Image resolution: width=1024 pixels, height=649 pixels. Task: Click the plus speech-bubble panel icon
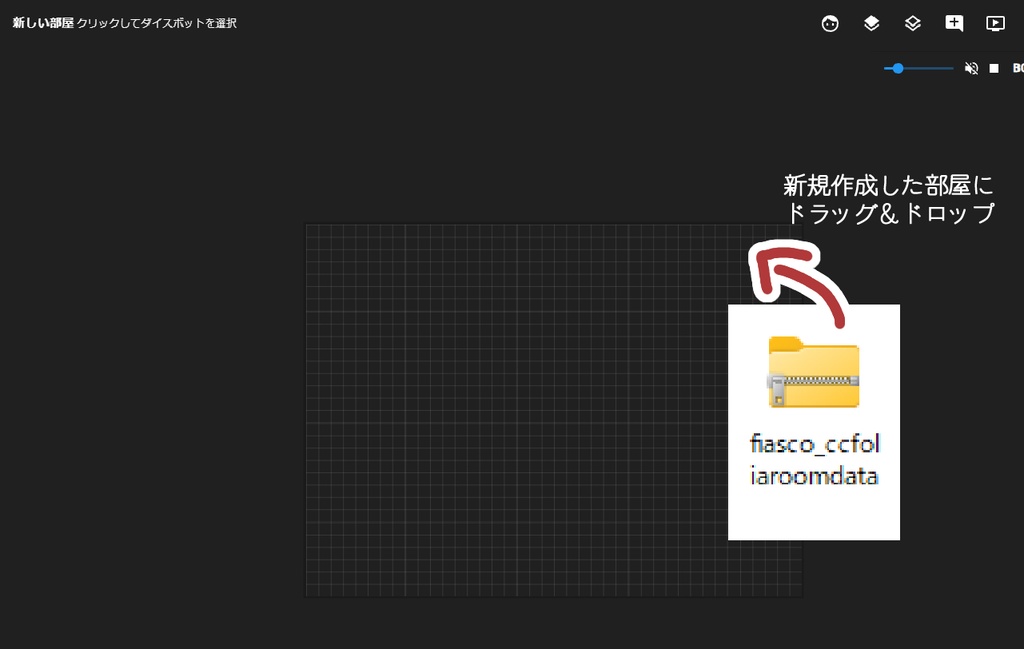pyautogui.click(x=953, y=23)
